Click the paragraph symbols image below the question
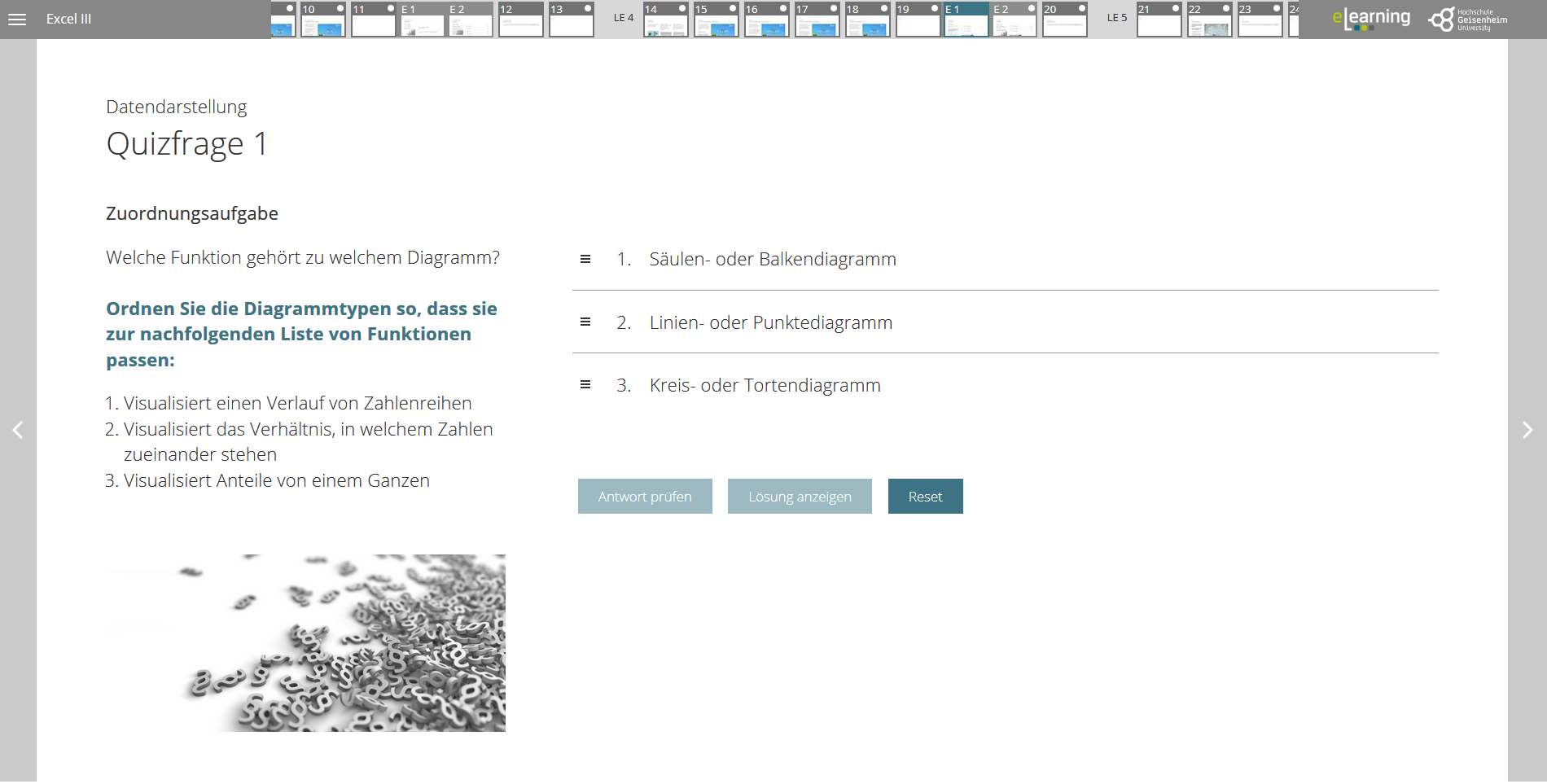The image size is (1547, 784). [305, 642]
